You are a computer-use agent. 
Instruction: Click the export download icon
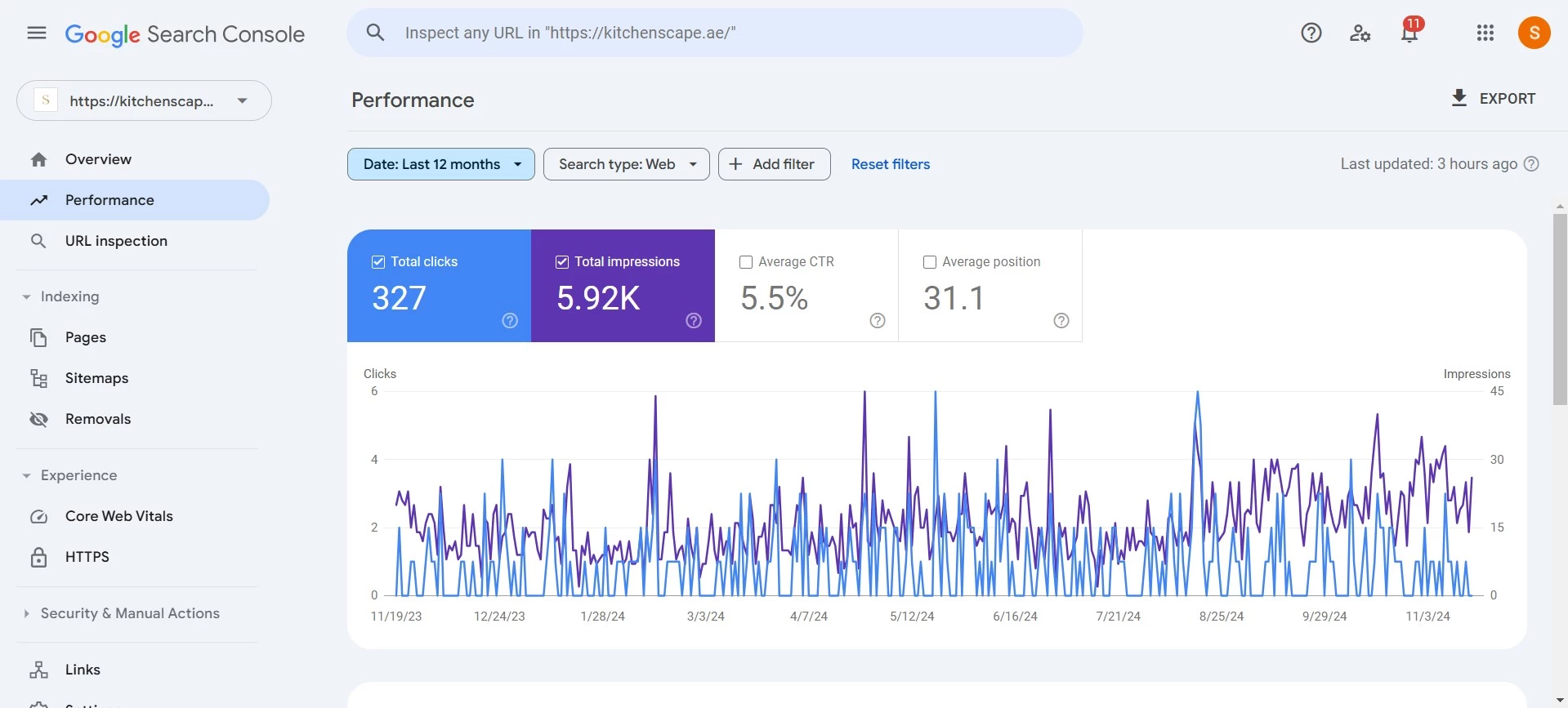click(1459, 98)
